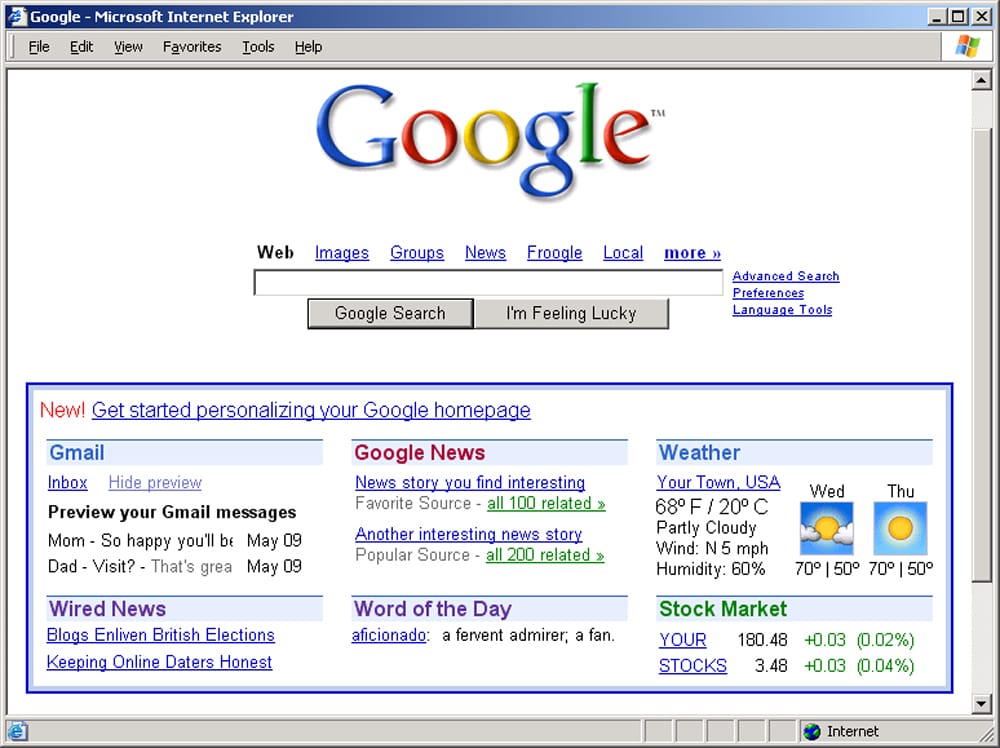Screen dimensions: 1000x748
Task: Expand 'all 100 related »' news stories
Action: pos(546,504)
